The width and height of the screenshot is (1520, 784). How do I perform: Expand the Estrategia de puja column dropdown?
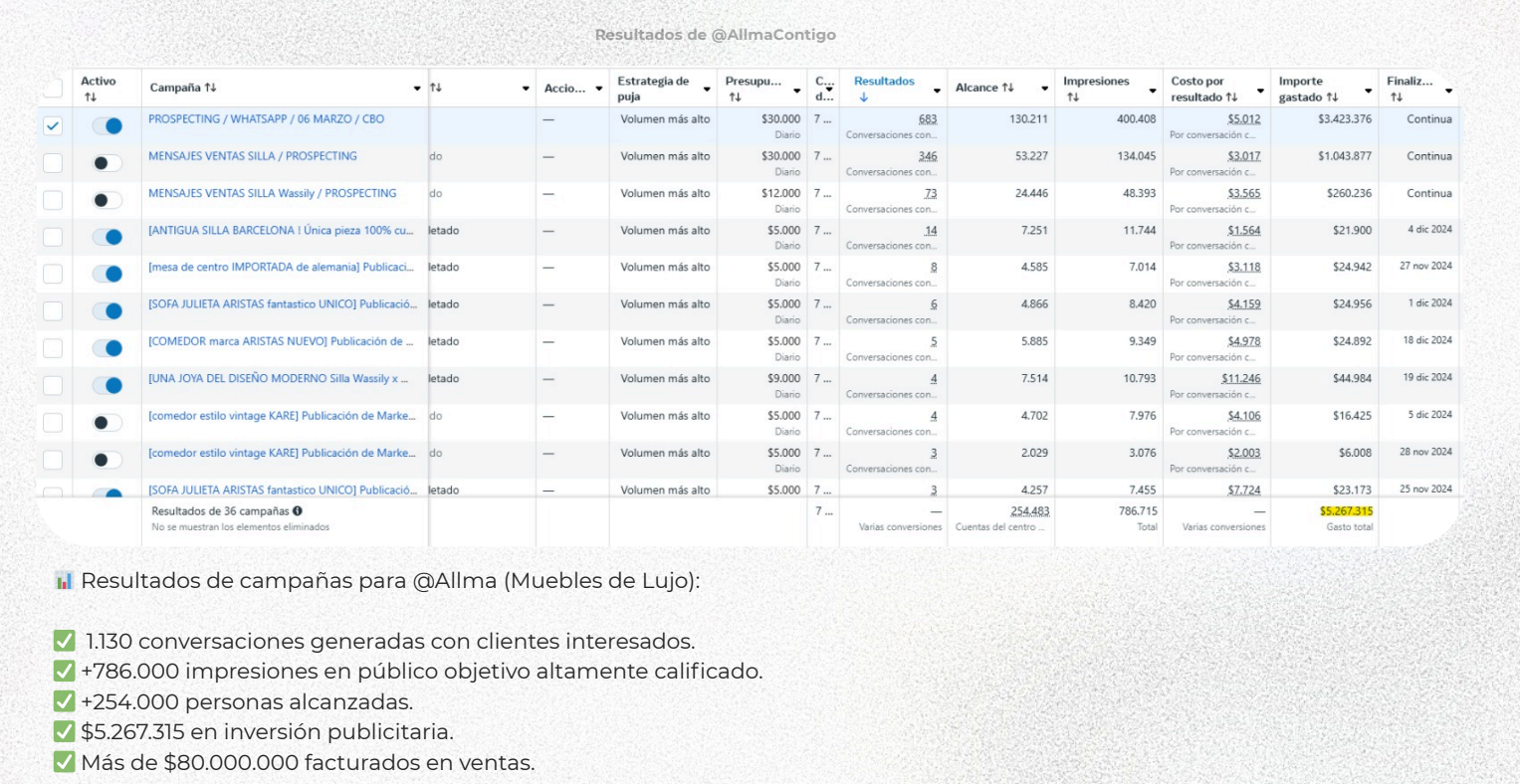coord(707,90)
